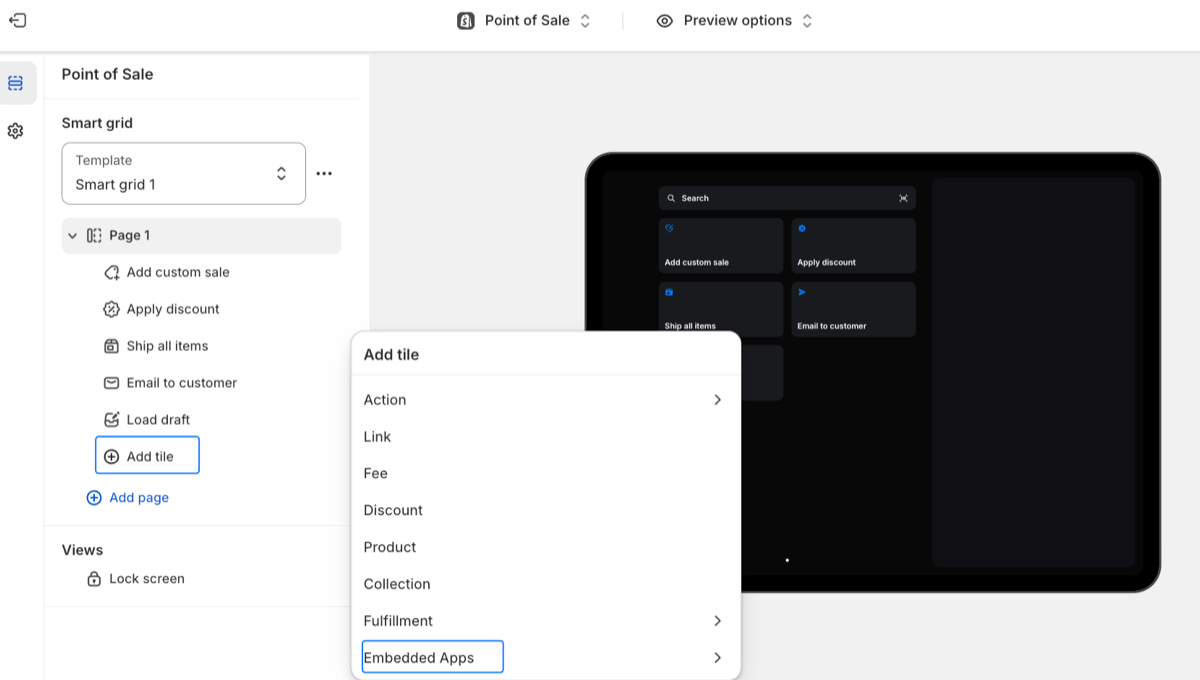1200x680 pixels.
Task: Click the page indicator dot in preview
Action: (x=787, y=561)
